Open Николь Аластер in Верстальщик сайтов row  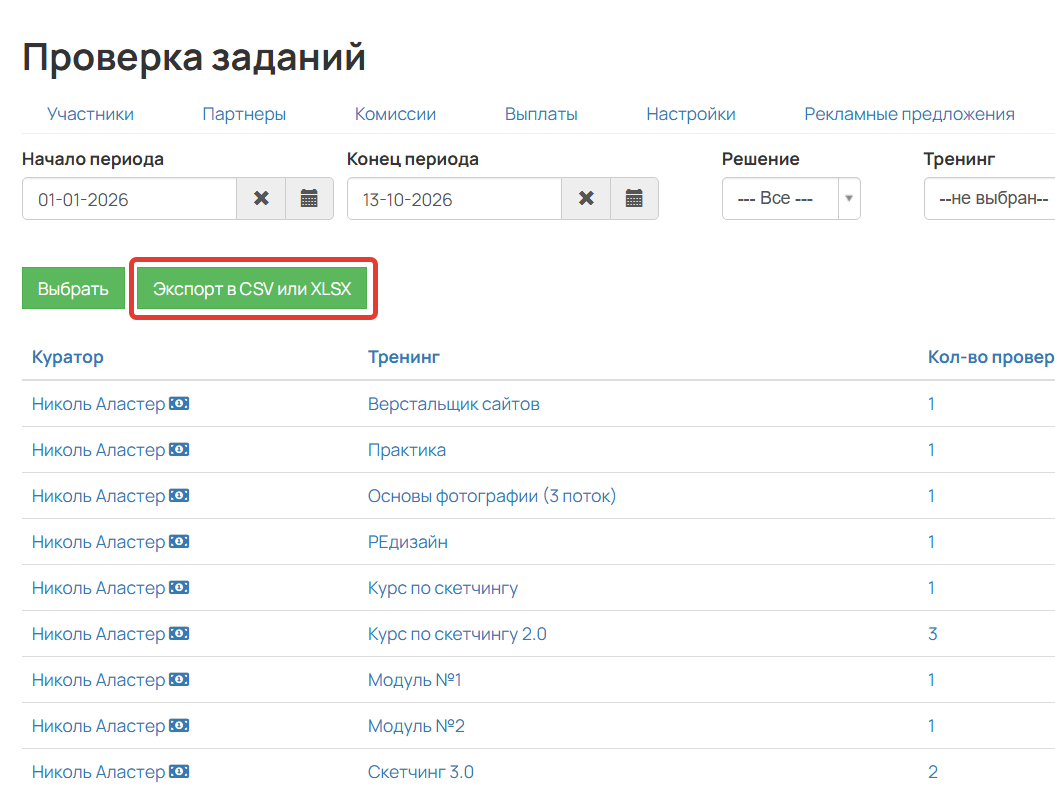point(98,404)
